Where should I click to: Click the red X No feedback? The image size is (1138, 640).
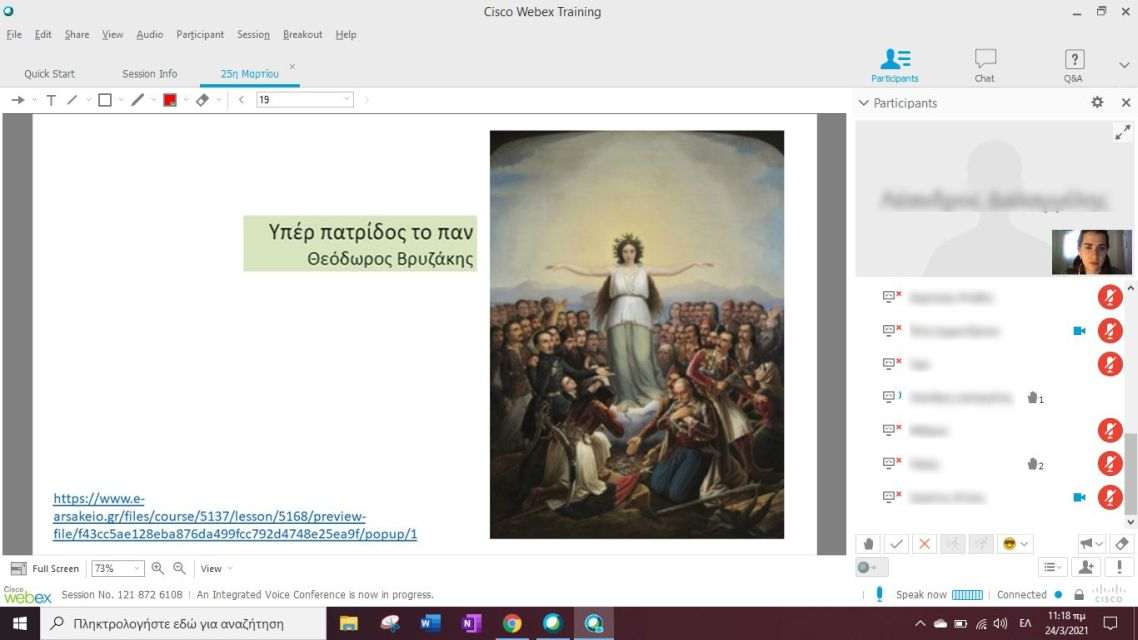pyautogui.click(x=924, y=544)
